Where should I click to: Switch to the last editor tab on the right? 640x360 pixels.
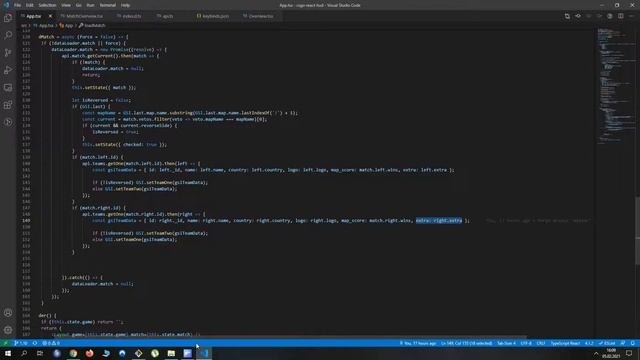point(261,16)
